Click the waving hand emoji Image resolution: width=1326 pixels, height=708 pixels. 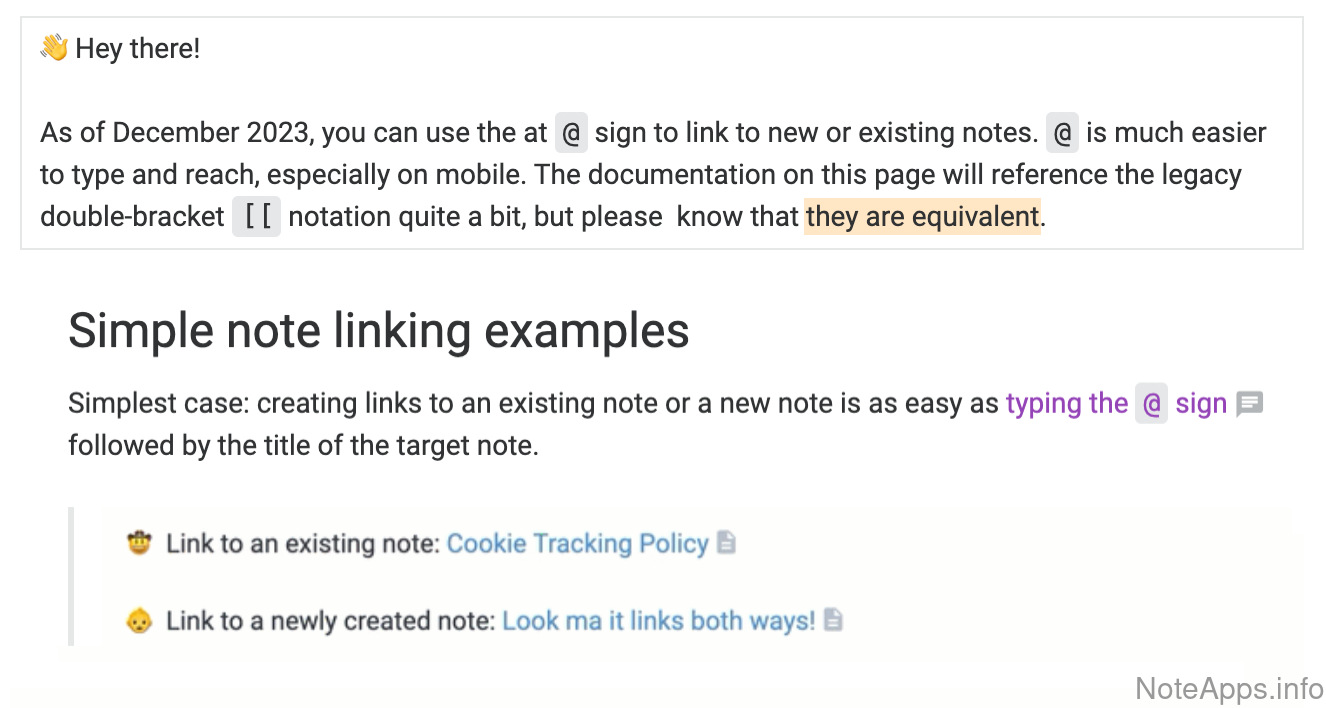point(54,48)
